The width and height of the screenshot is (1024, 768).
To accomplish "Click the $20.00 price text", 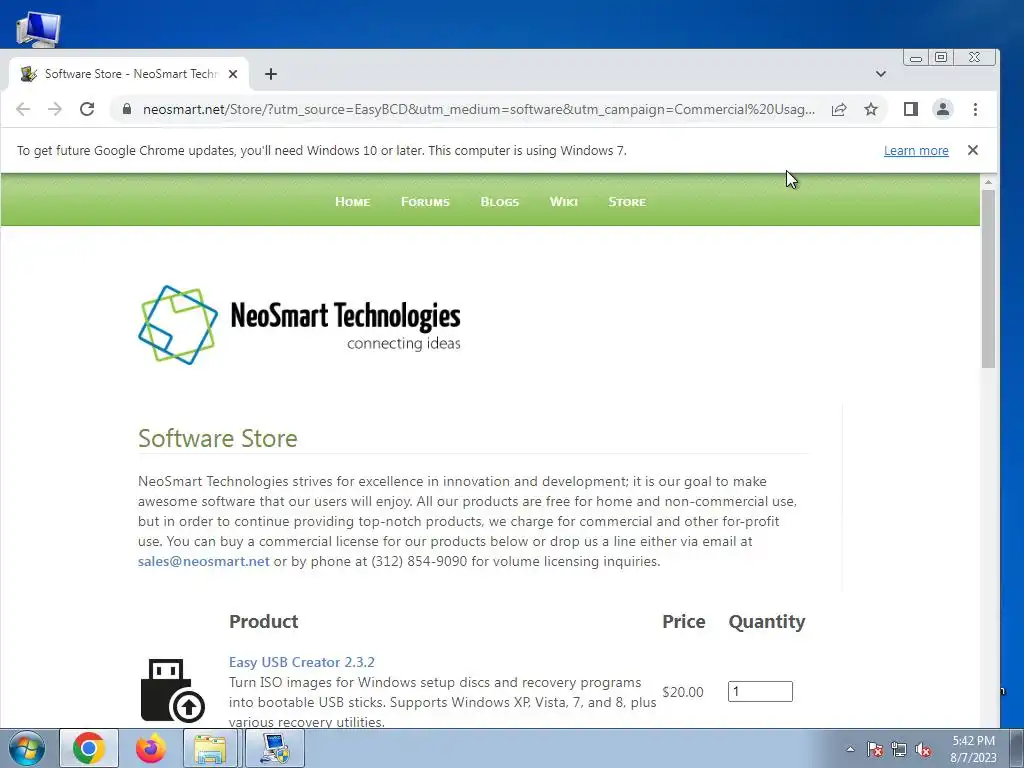I will tap(682, 692).
